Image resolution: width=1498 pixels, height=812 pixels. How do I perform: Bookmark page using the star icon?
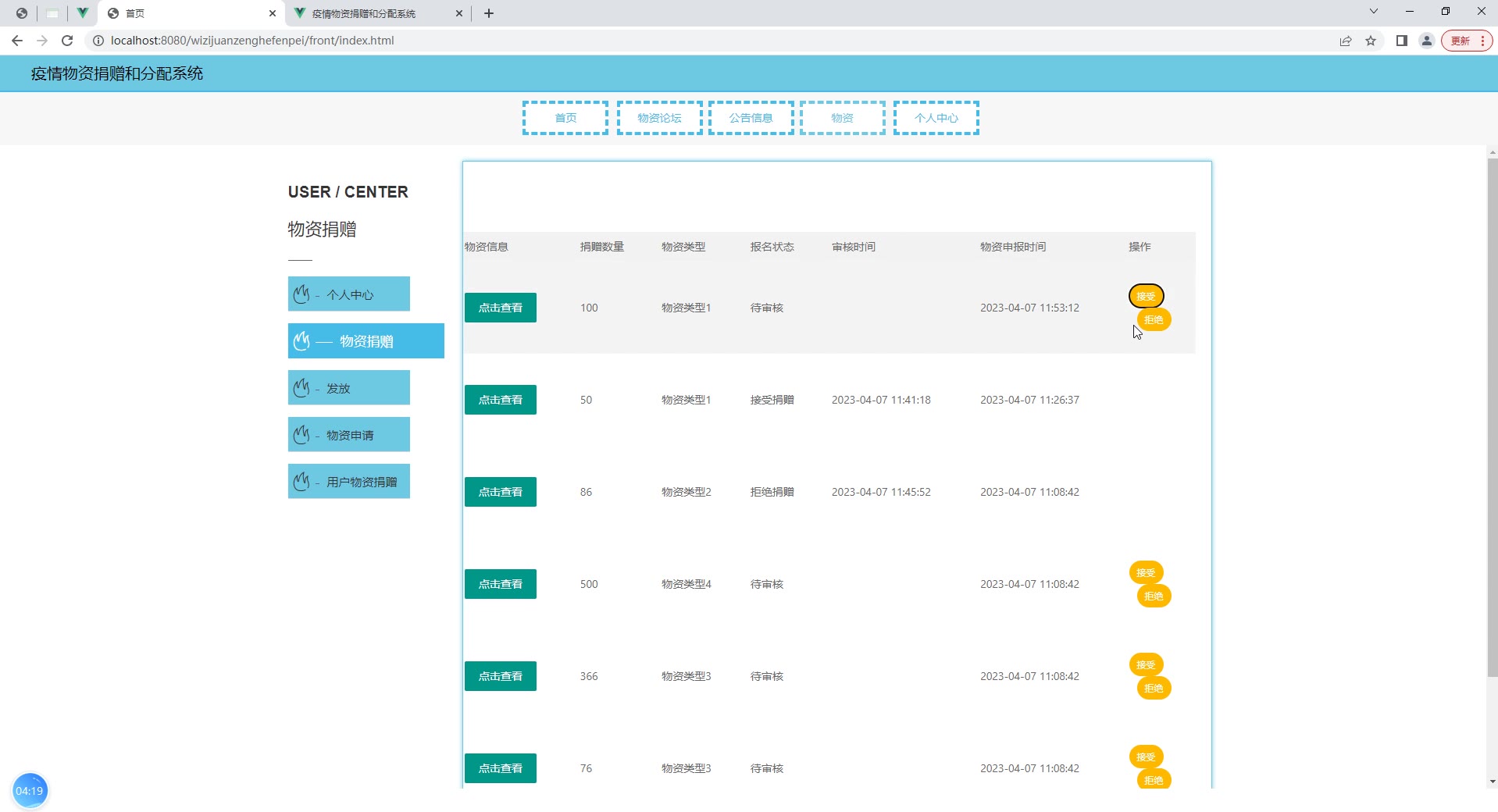[x=1371, y=41]
